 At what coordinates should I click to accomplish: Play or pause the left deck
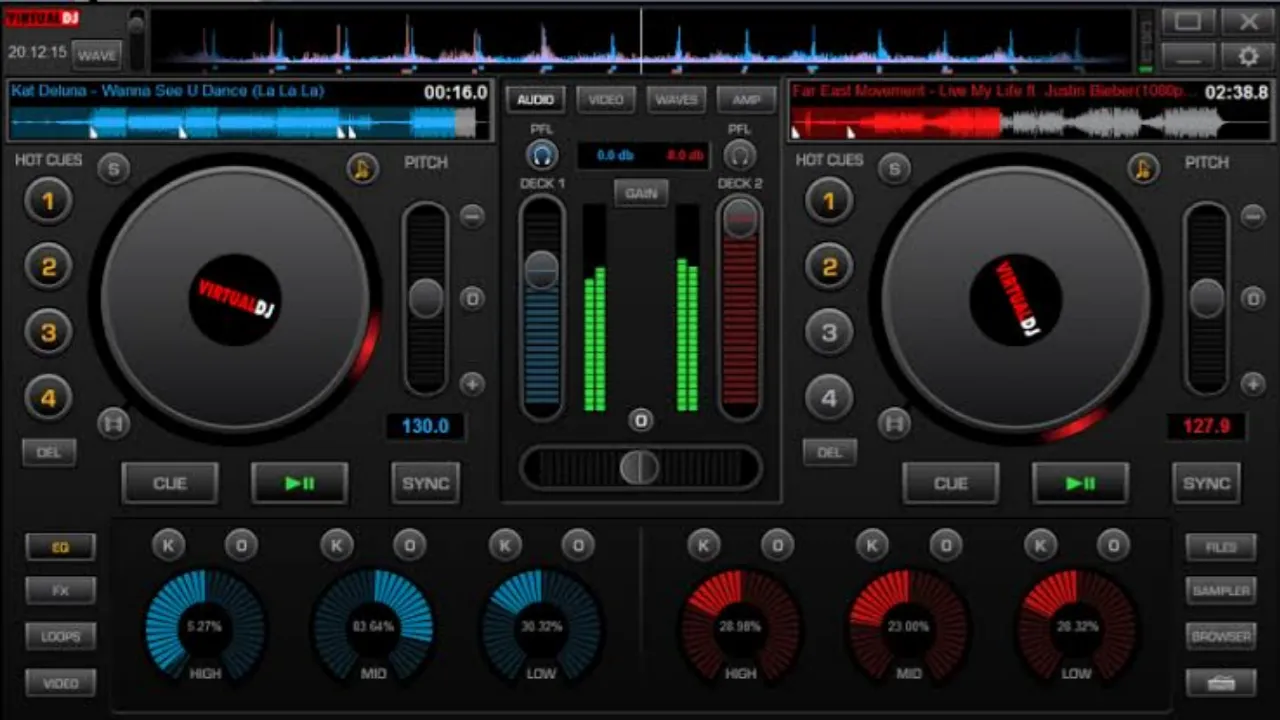pyautogui.click(x=300, y=483)
